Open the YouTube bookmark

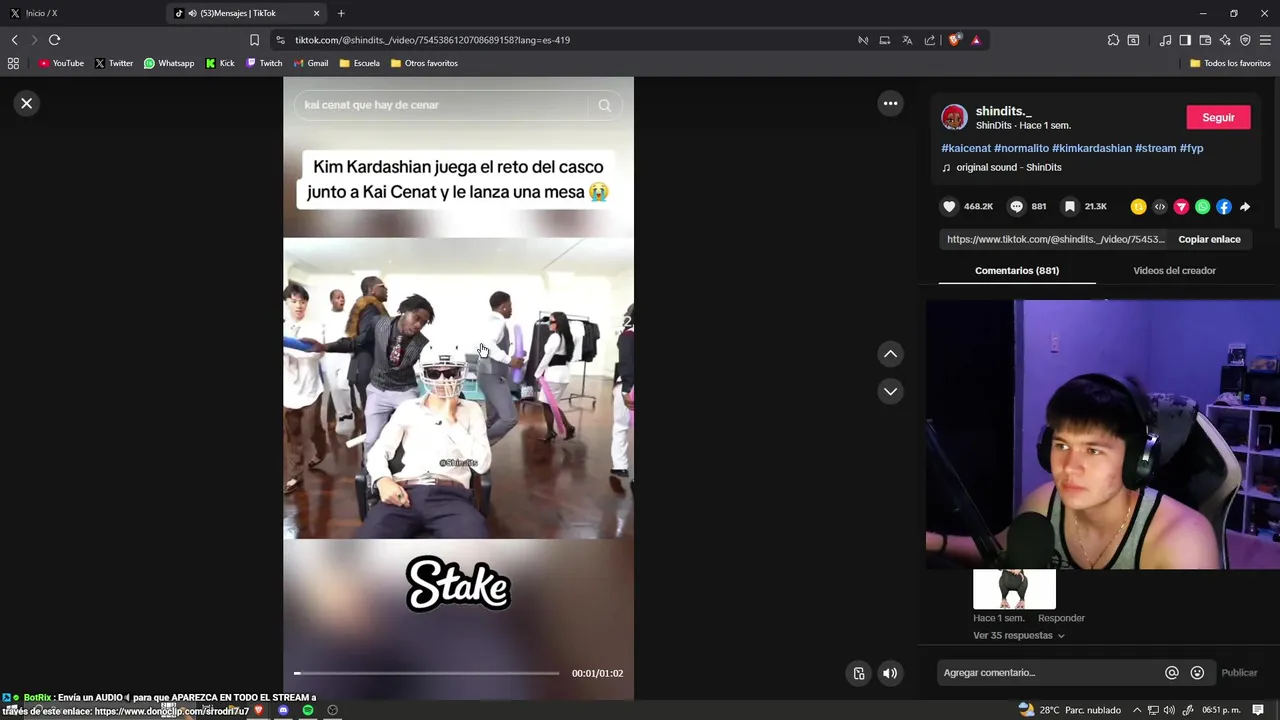point(61,63)
